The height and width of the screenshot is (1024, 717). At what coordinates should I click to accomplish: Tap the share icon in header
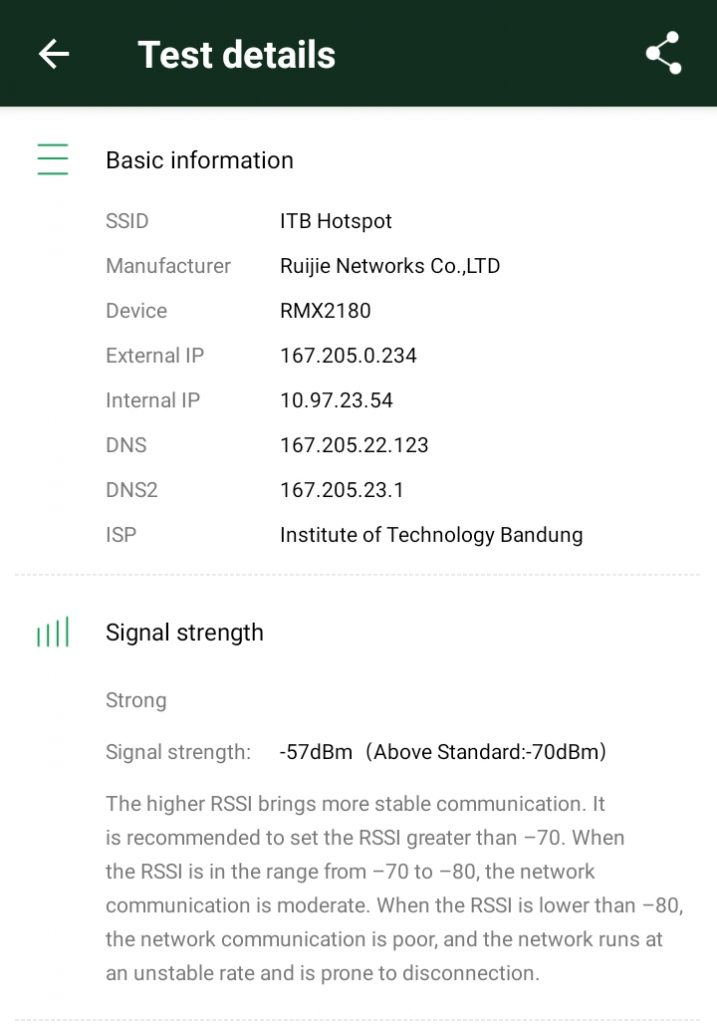[x=663, y=54]
